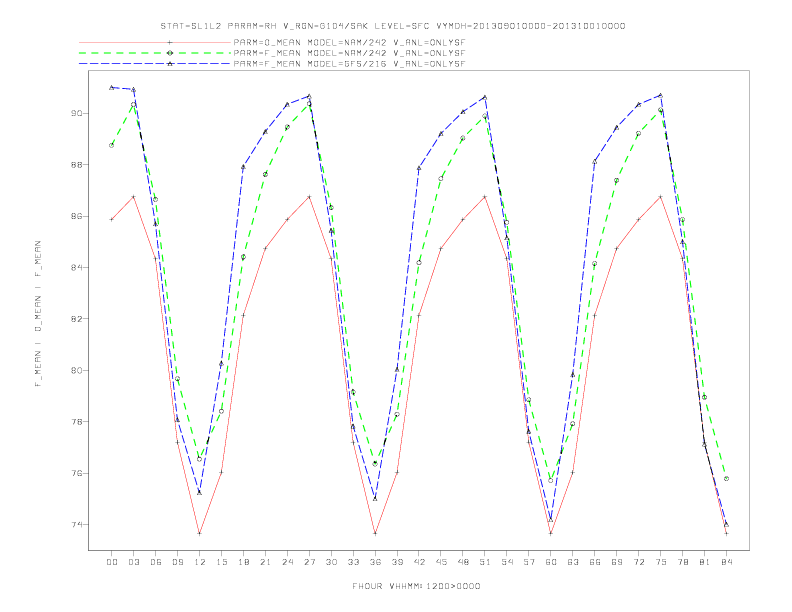
Task: Click the y-axis tick value 74
Action: (77, 525)
